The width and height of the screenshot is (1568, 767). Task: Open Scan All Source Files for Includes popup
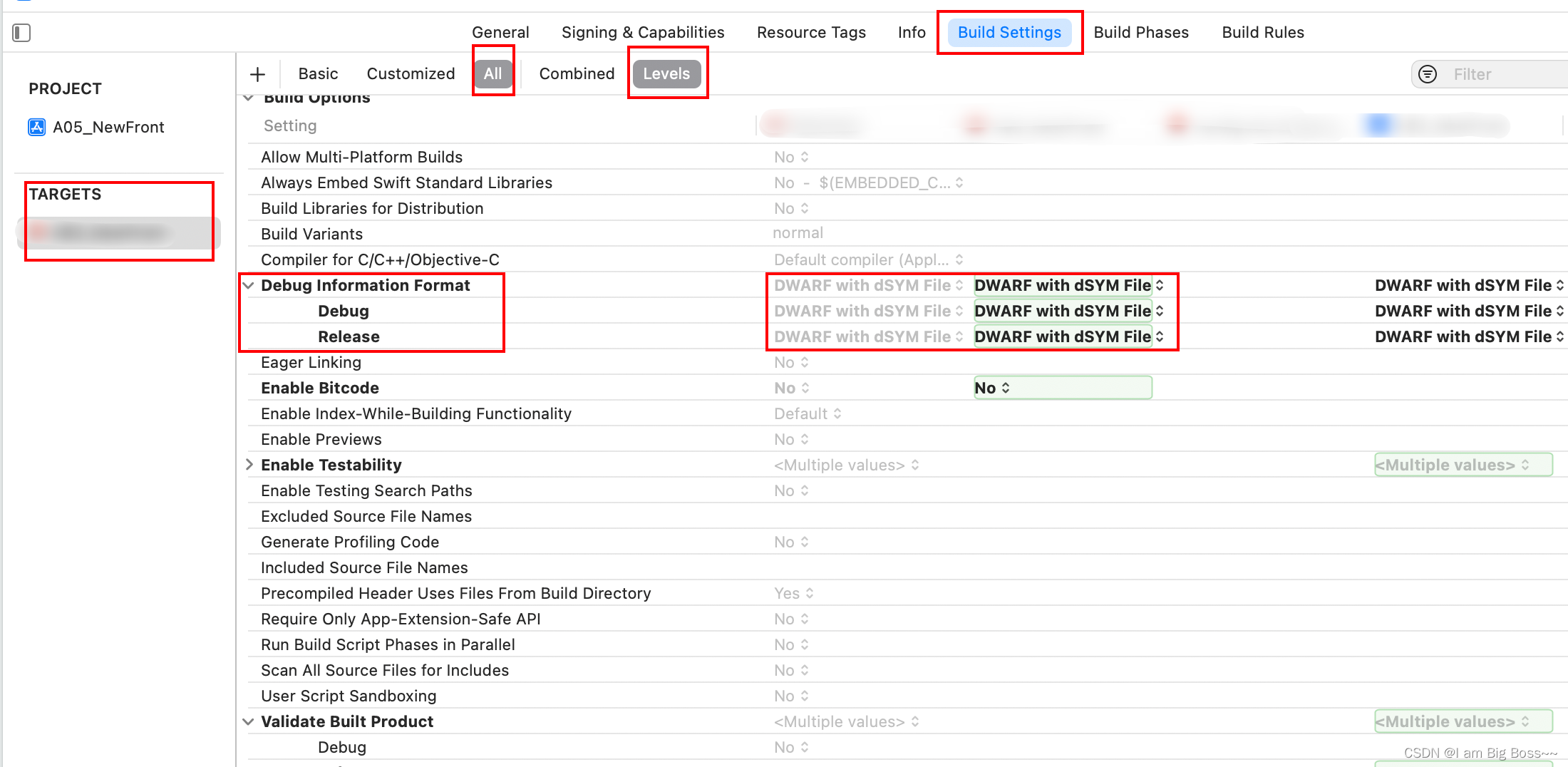(791, 671)
